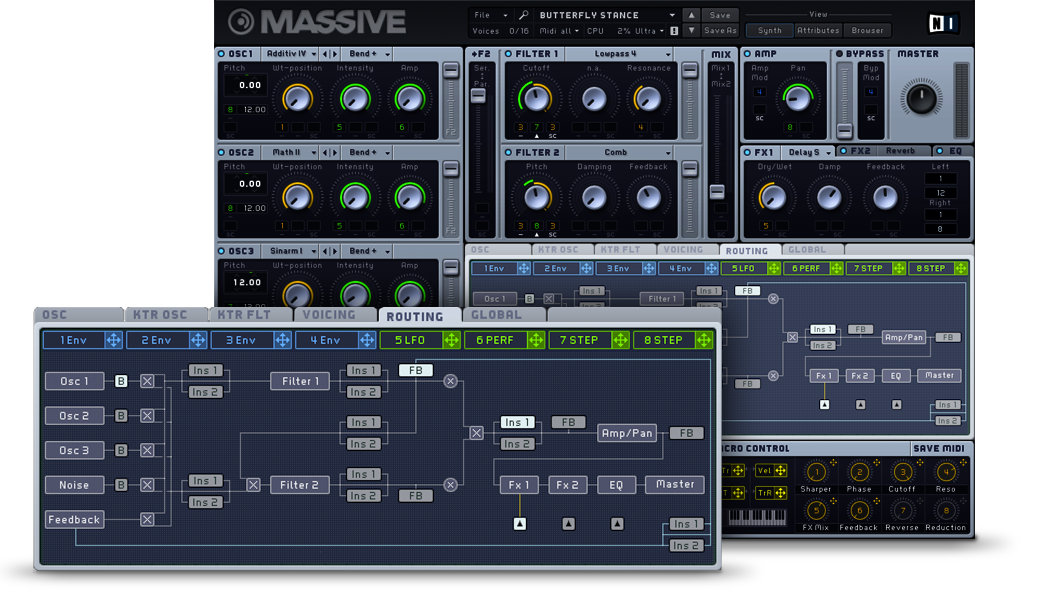Select previous OSC2 wavetable with left arrow

[325, 152]
